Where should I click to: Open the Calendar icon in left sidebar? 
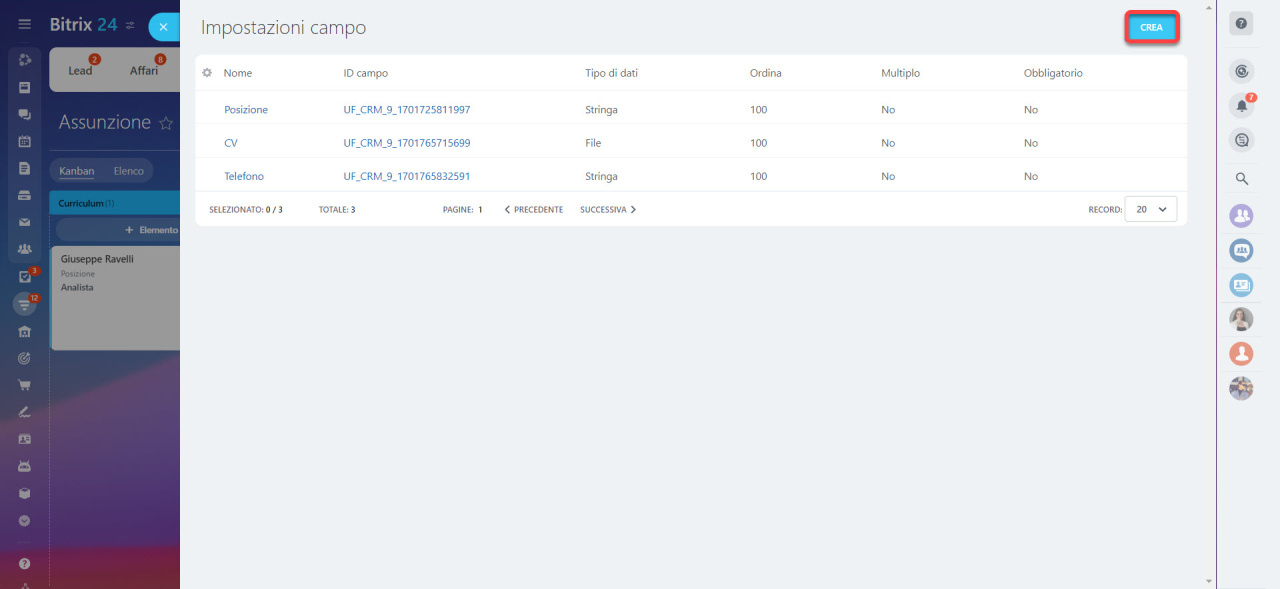(25, 142)
